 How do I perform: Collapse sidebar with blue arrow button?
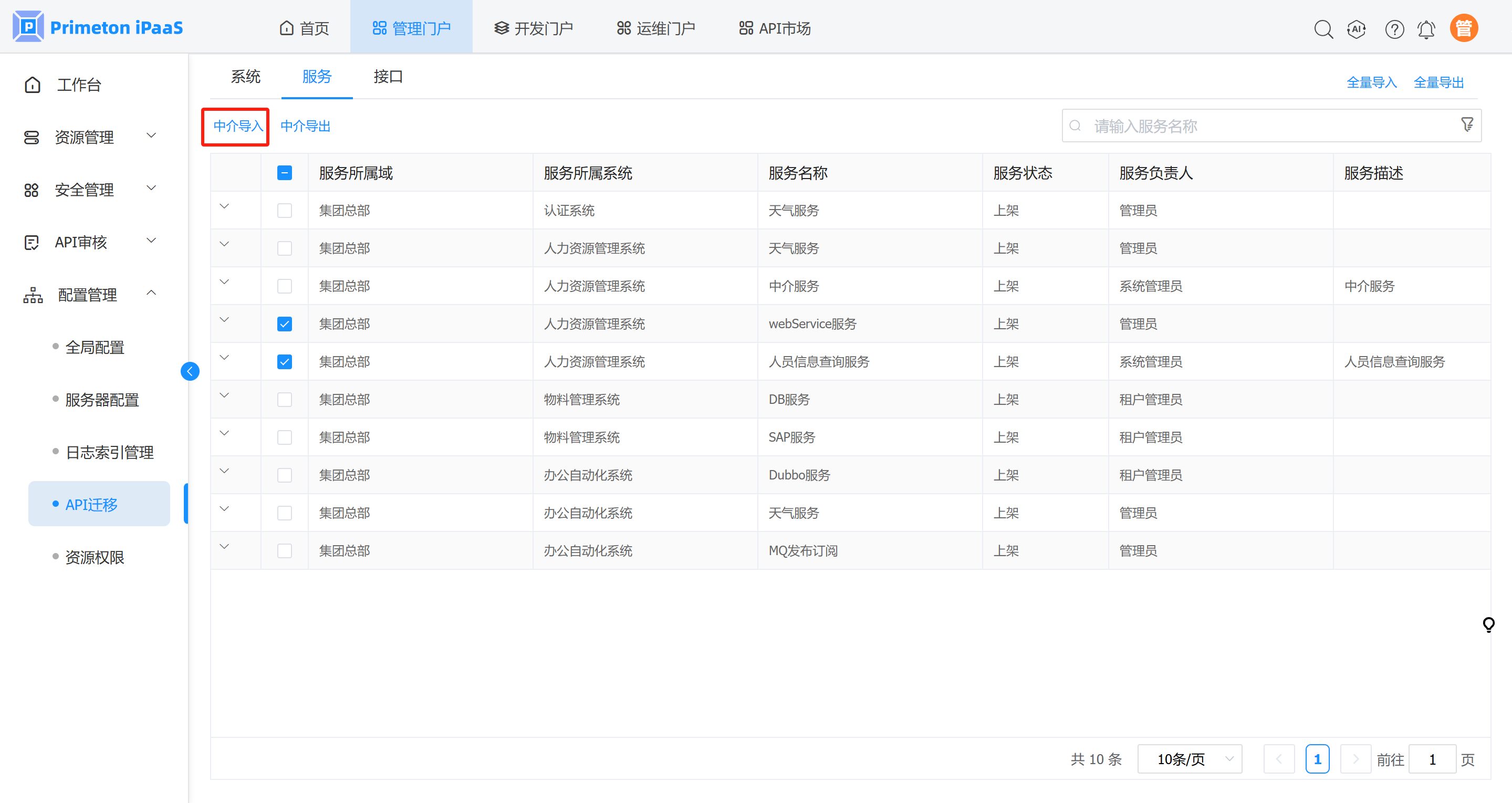(x=190, y=371)
